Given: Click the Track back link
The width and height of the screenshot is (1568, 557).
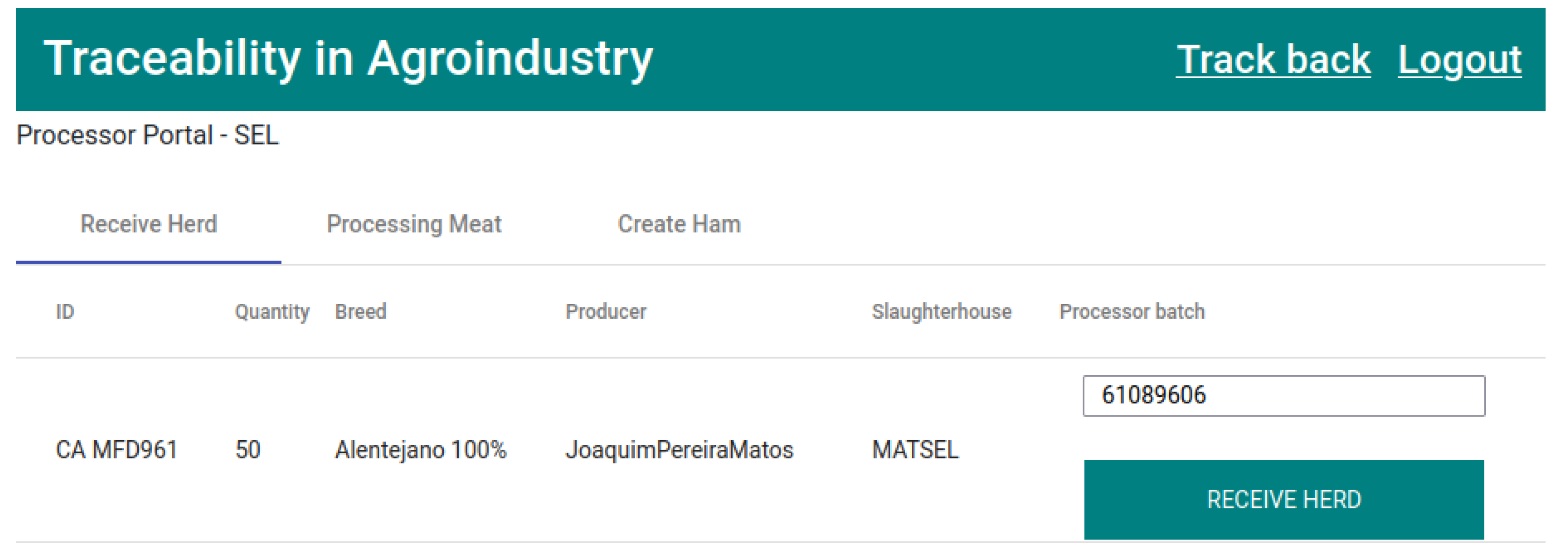Looking at the screenshot, I should click(1272, 60).
